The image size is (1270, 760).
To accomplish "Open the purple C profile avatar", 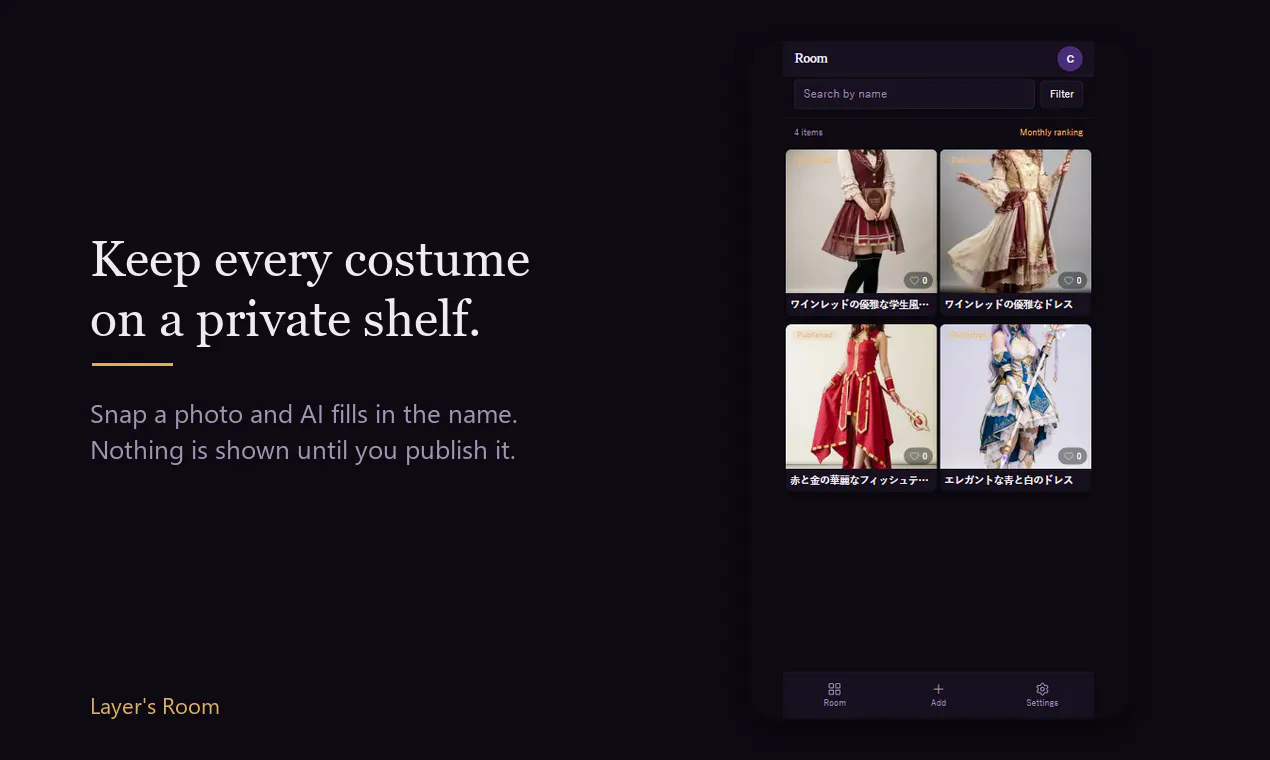I will 1070,59.
